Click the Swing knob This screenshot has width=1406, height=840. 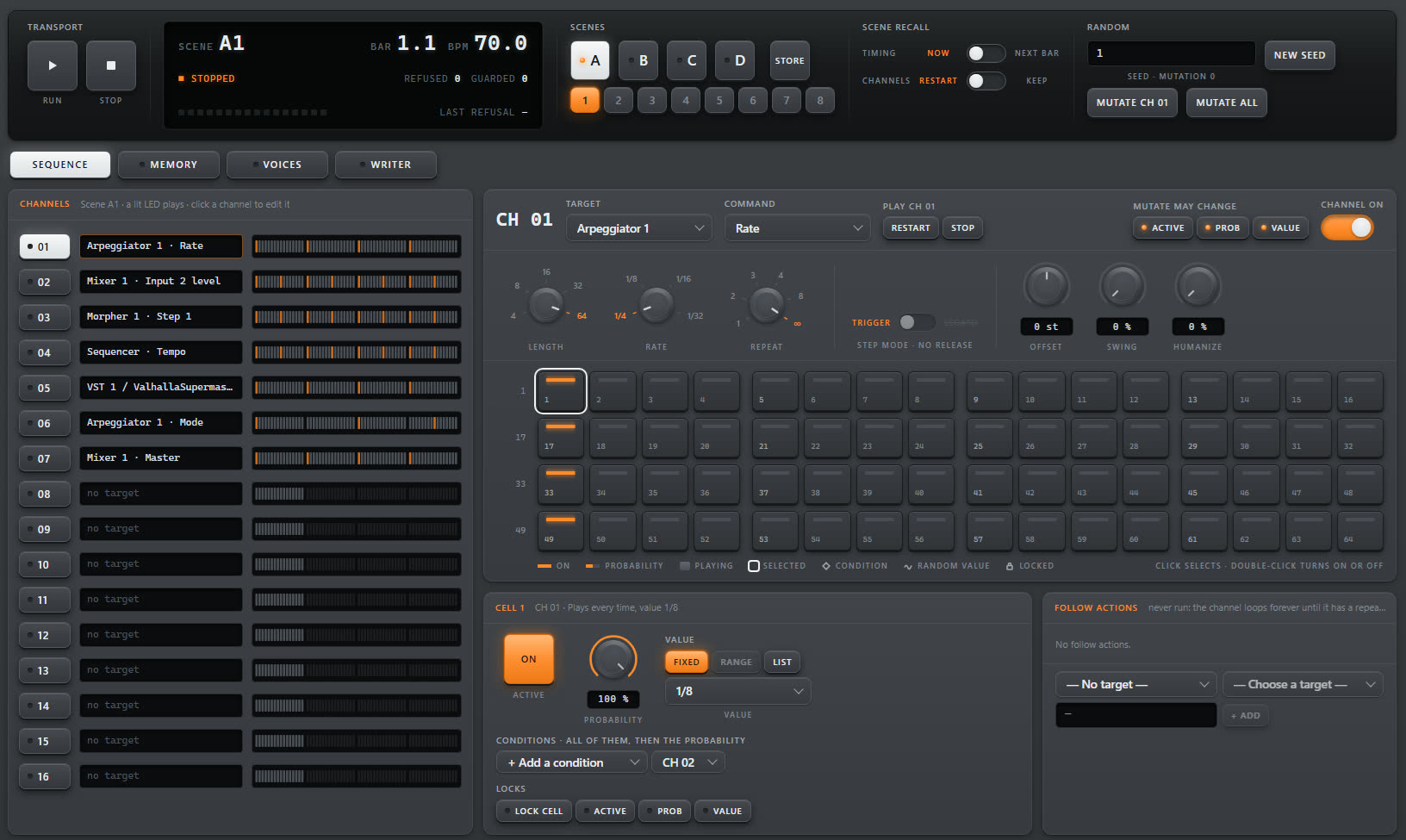pyautogui.click(x=1122, y=286)
